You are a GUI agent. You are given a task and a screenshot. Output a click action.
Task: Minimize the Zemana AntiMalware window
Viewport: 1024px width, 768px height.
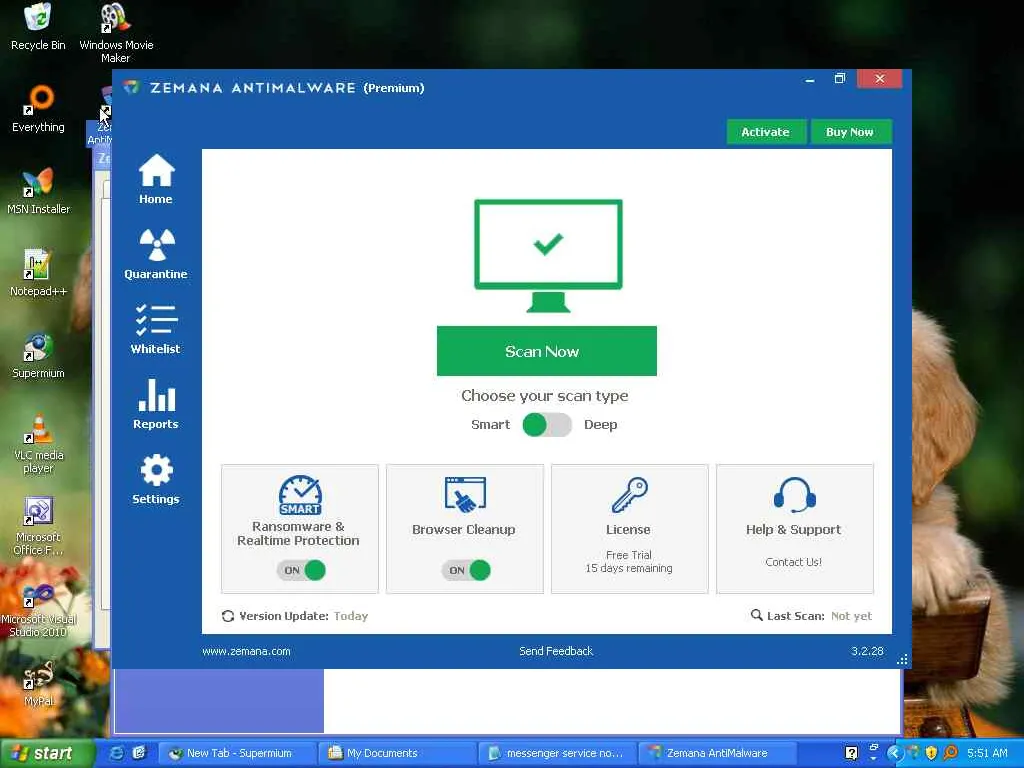810,80
